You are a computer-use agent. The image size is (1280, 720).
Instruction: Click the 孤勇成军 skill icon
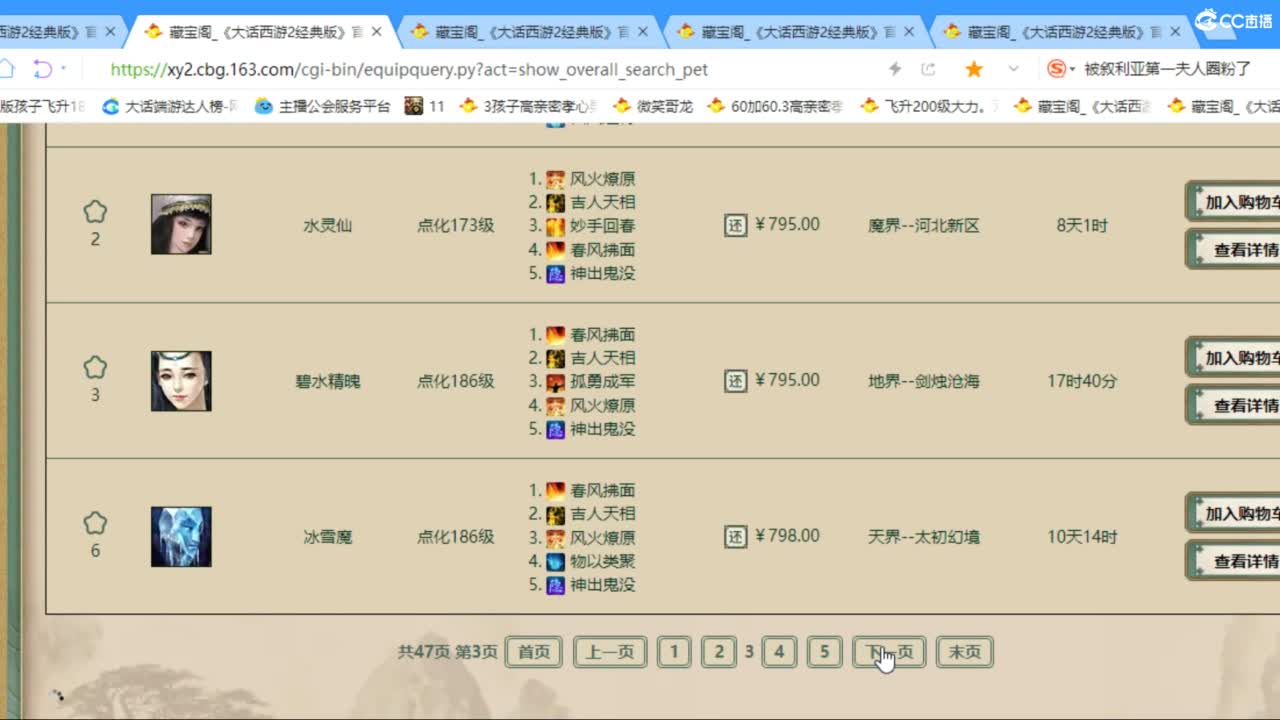(x=555, y=382)
